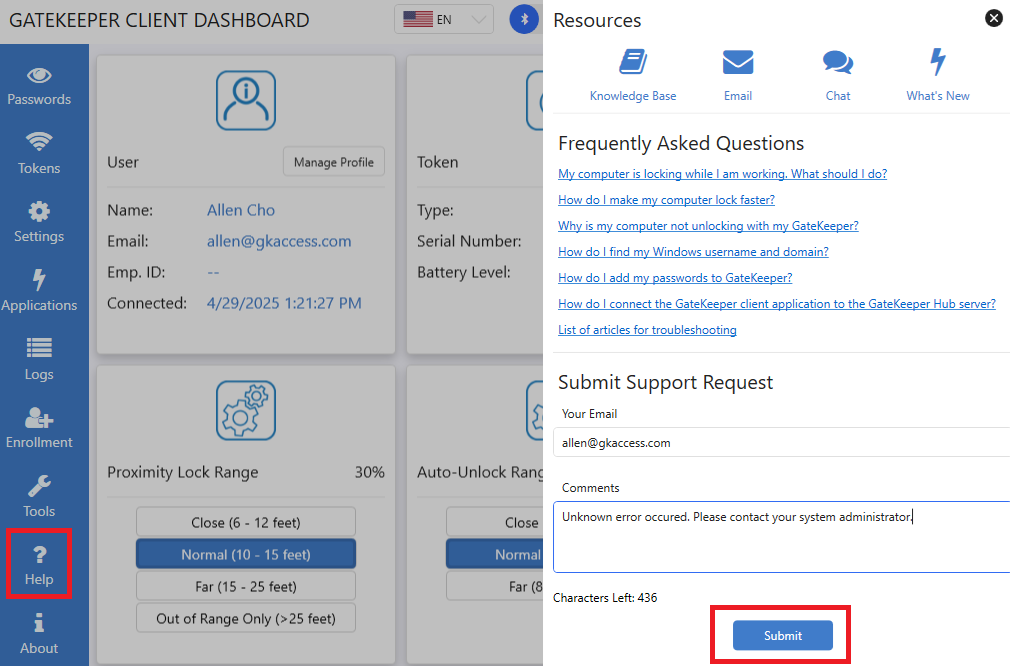Click the Bluetooth status icon

pyautogui.click(x=524, y=19)
